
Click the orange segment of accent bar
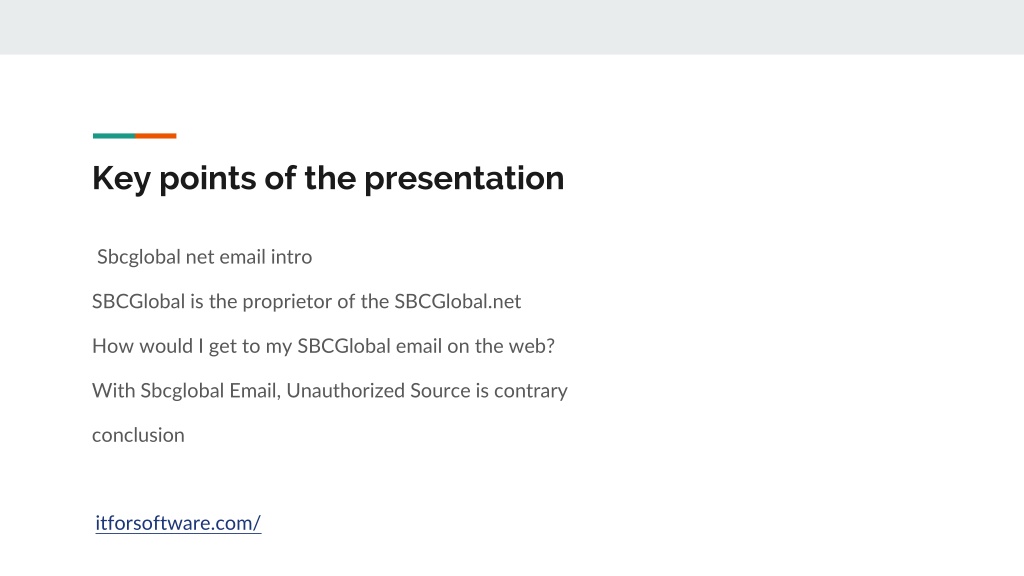(155, 136)
